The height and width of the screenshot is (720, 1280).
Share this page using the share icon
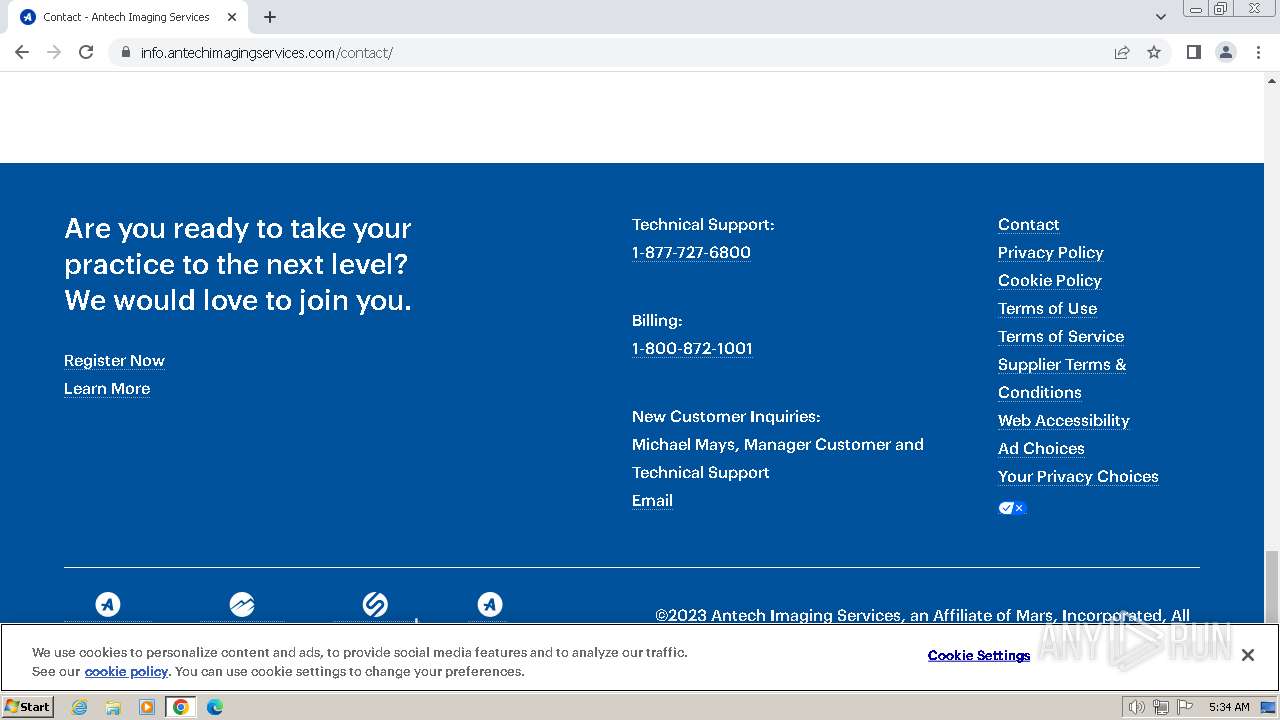pos(1122,52)
